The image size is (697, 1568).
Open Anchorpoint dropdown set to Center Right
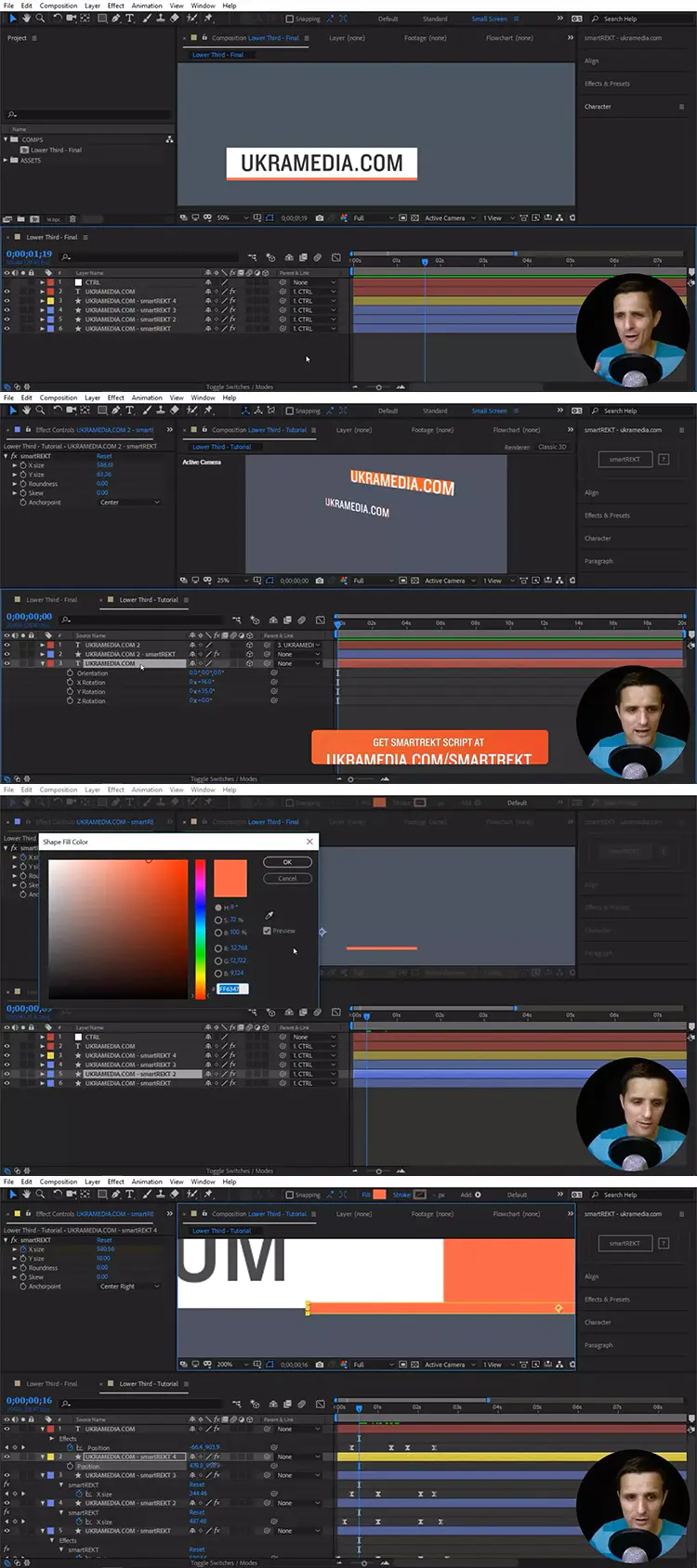pyautogui.click(x=129, y=1287)
